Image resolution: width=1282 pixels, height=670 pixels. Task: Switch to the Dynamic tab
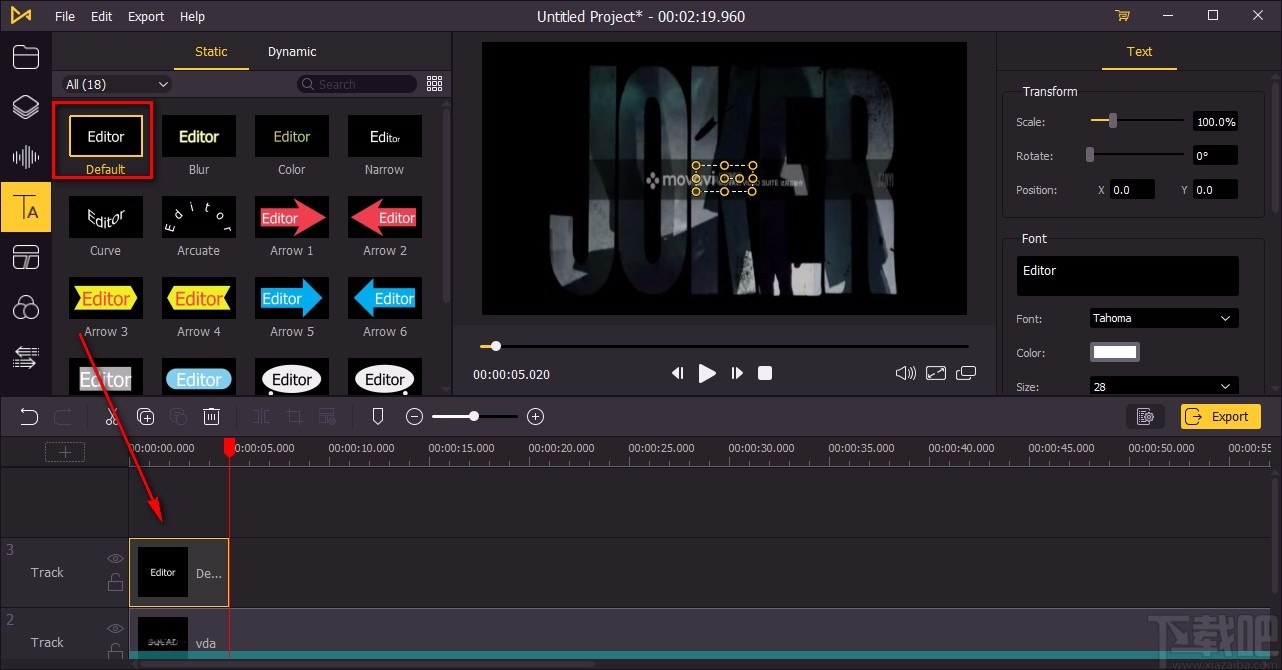pyautogui.click(x=292, y=52)
